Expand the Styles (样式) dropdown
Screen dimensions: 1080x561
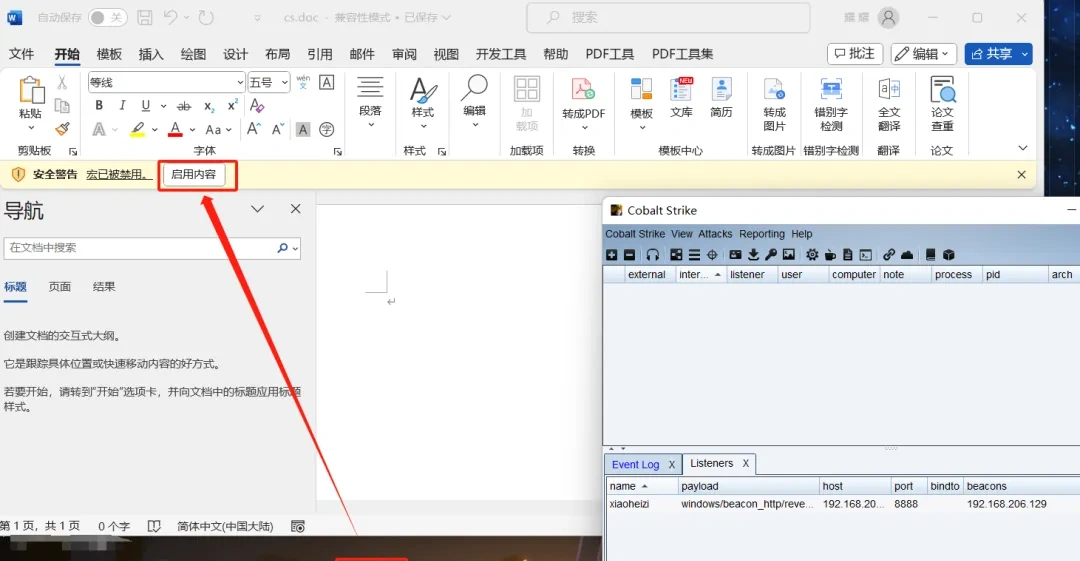click(x=423, y=126)
